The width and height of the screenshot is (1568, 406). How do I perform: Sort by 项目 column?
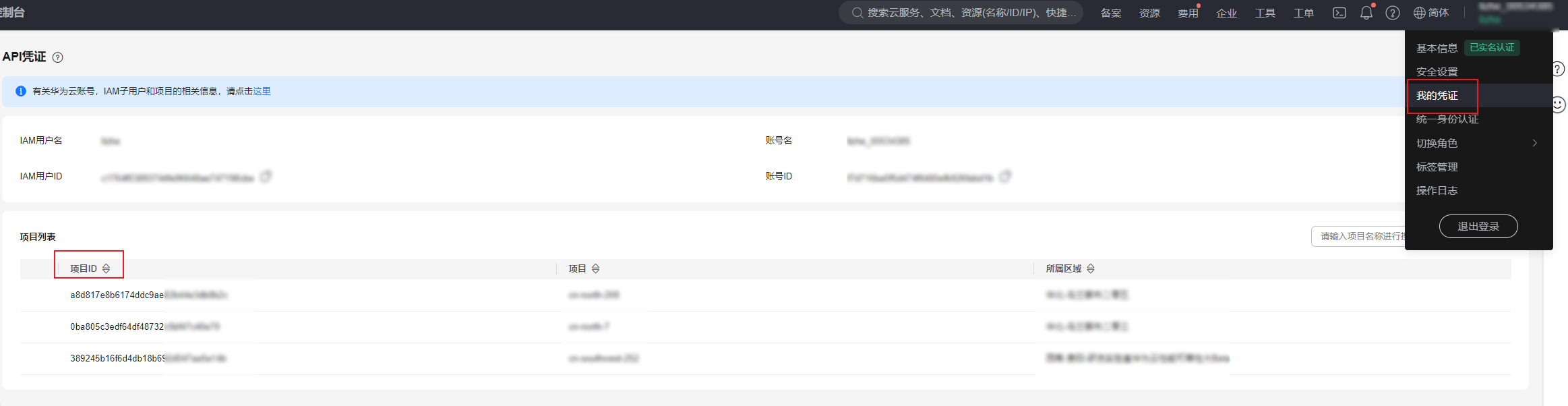coord(595,268)
